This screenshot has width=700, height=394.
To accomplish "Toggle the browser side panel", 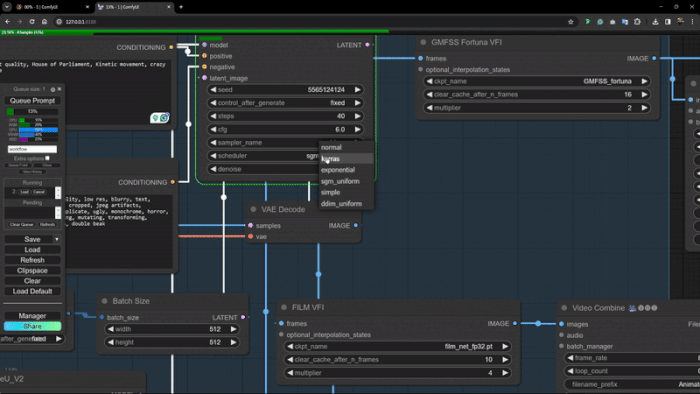I will tap(667, 21).
